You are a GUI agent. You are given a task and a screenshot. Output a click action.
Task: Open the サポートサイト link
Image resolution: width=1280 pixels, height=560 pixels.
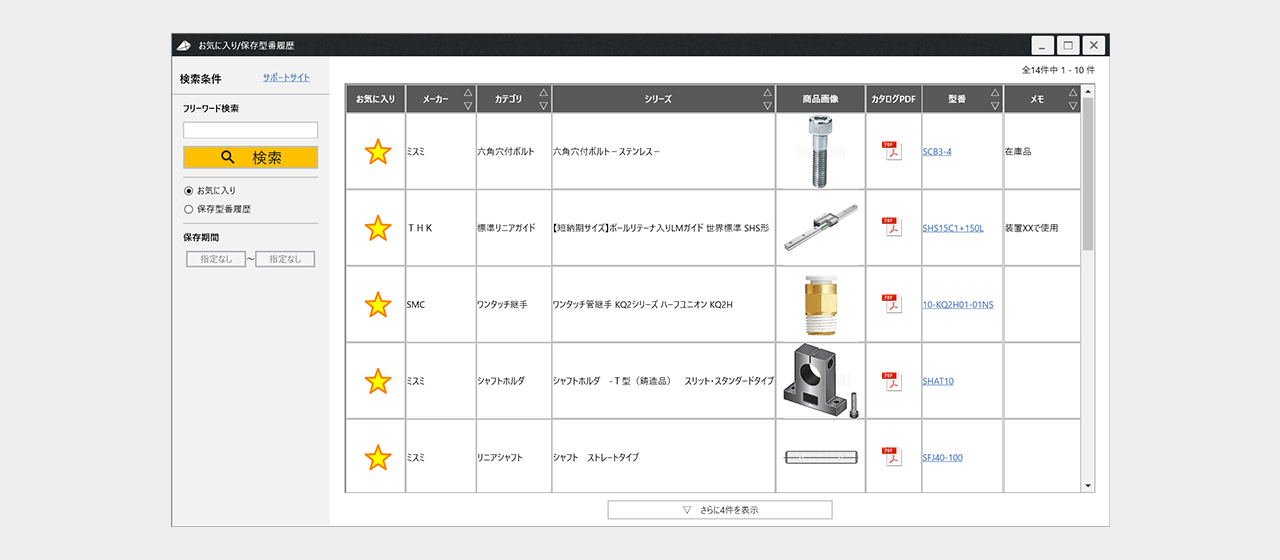point(286,78)
